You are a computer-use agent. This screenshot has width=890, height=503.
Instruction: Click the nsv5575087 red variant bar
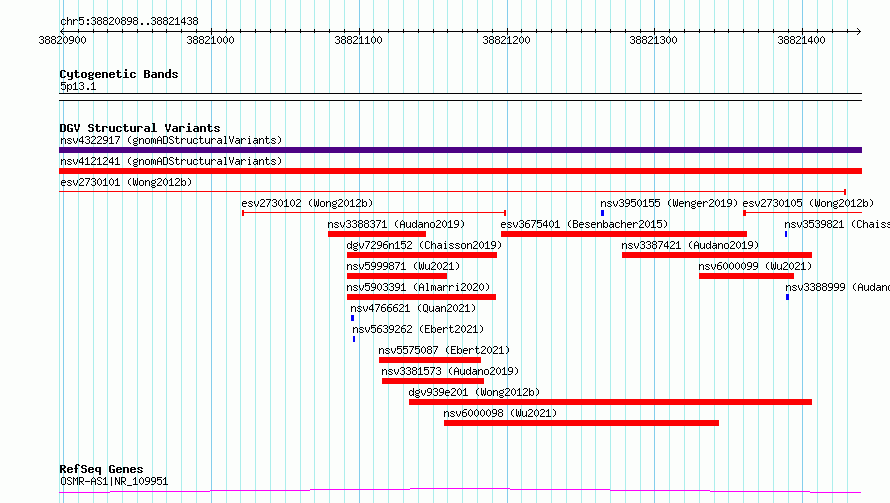click(x=430, y=360)
